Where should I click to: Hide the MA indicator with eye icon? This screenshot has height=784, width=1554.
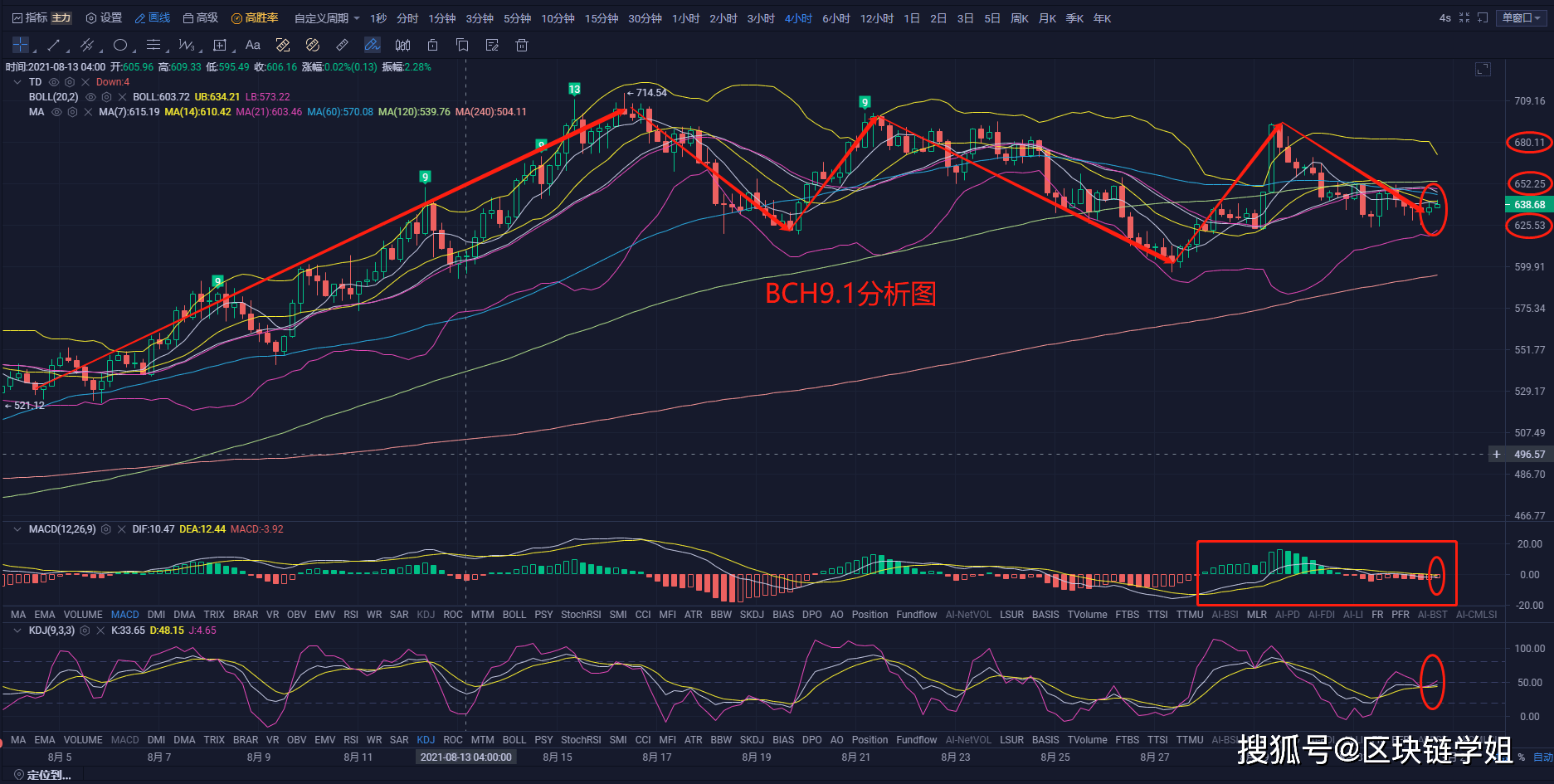point(56,112)
